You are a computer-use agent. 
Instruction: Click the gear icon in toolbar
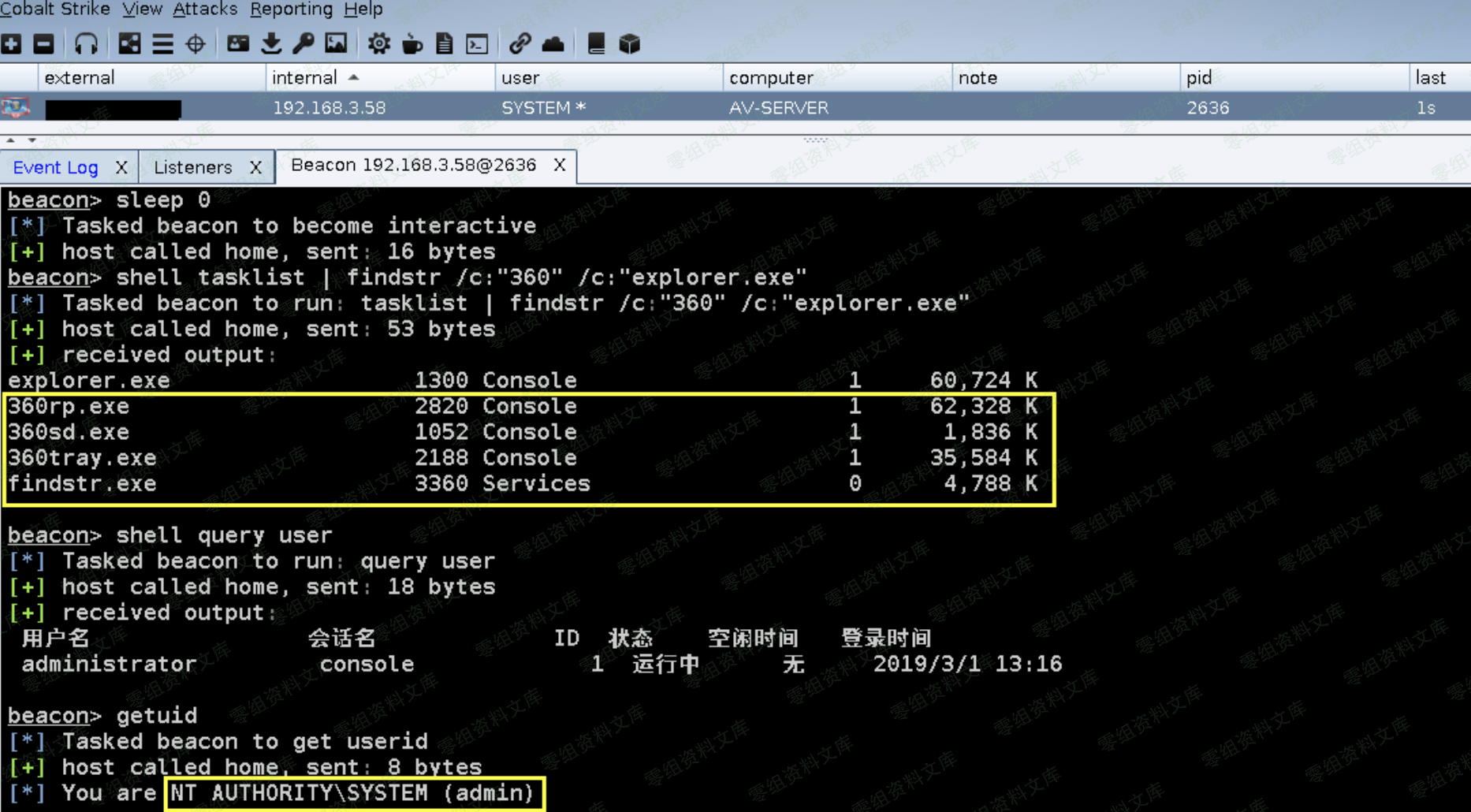pos(379,44)
